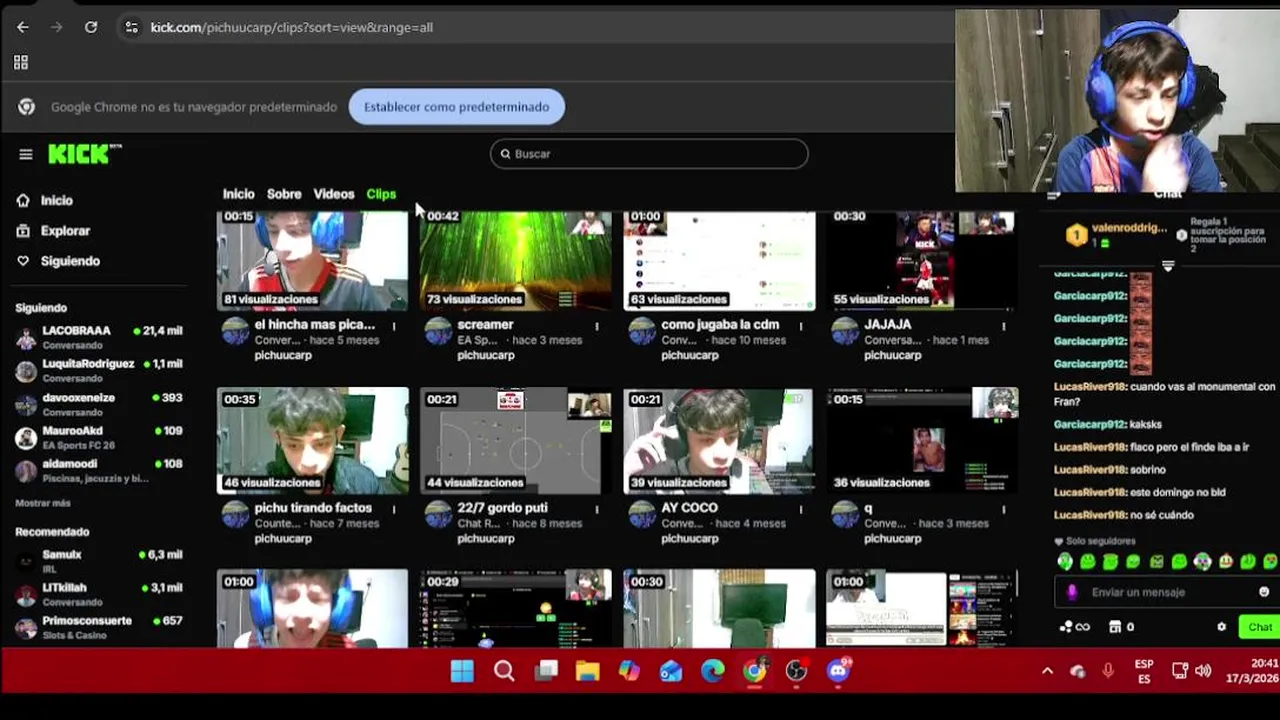1280x720 pixels.
Task: Open the Windows Start menu
Action: [462, 671]
